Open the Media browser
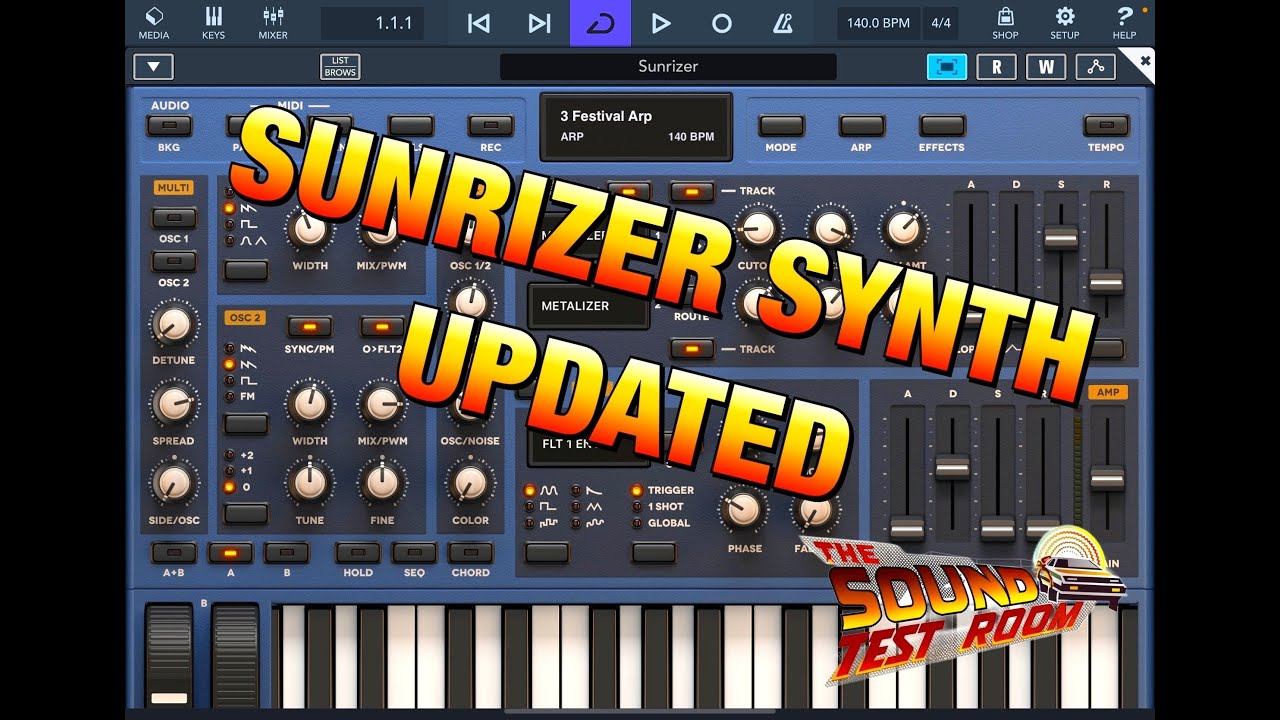 154,23
